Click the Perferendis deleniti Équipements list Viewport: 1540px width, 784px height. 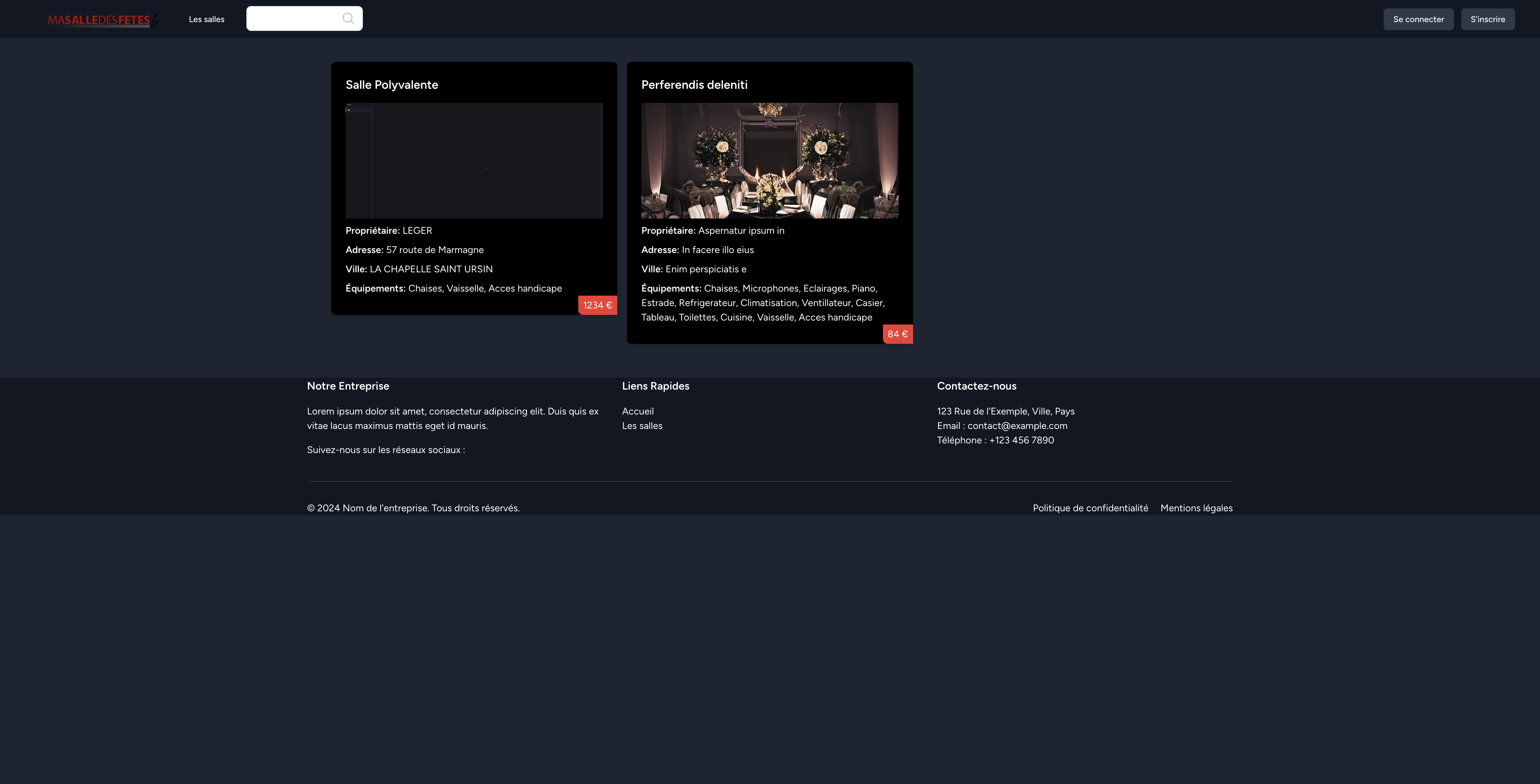click(x=762, y=303)
